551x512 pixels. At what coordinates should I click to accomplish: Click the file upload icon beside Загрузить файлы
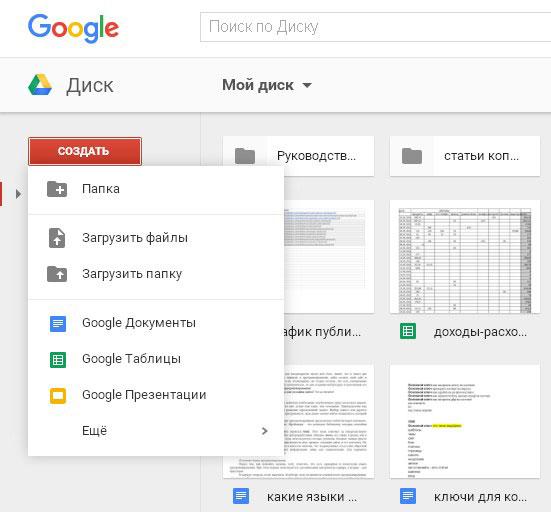tap(57, 238)
